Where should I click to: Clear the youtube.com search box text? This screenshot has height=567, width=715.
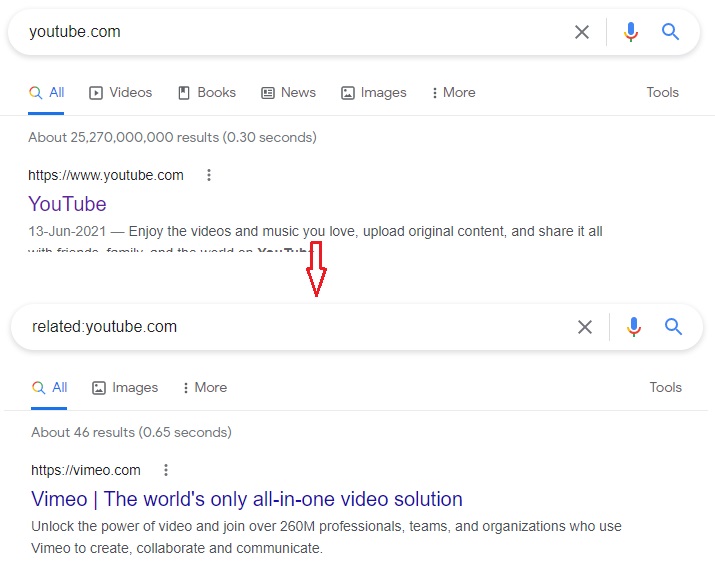[x=582, y=32]
